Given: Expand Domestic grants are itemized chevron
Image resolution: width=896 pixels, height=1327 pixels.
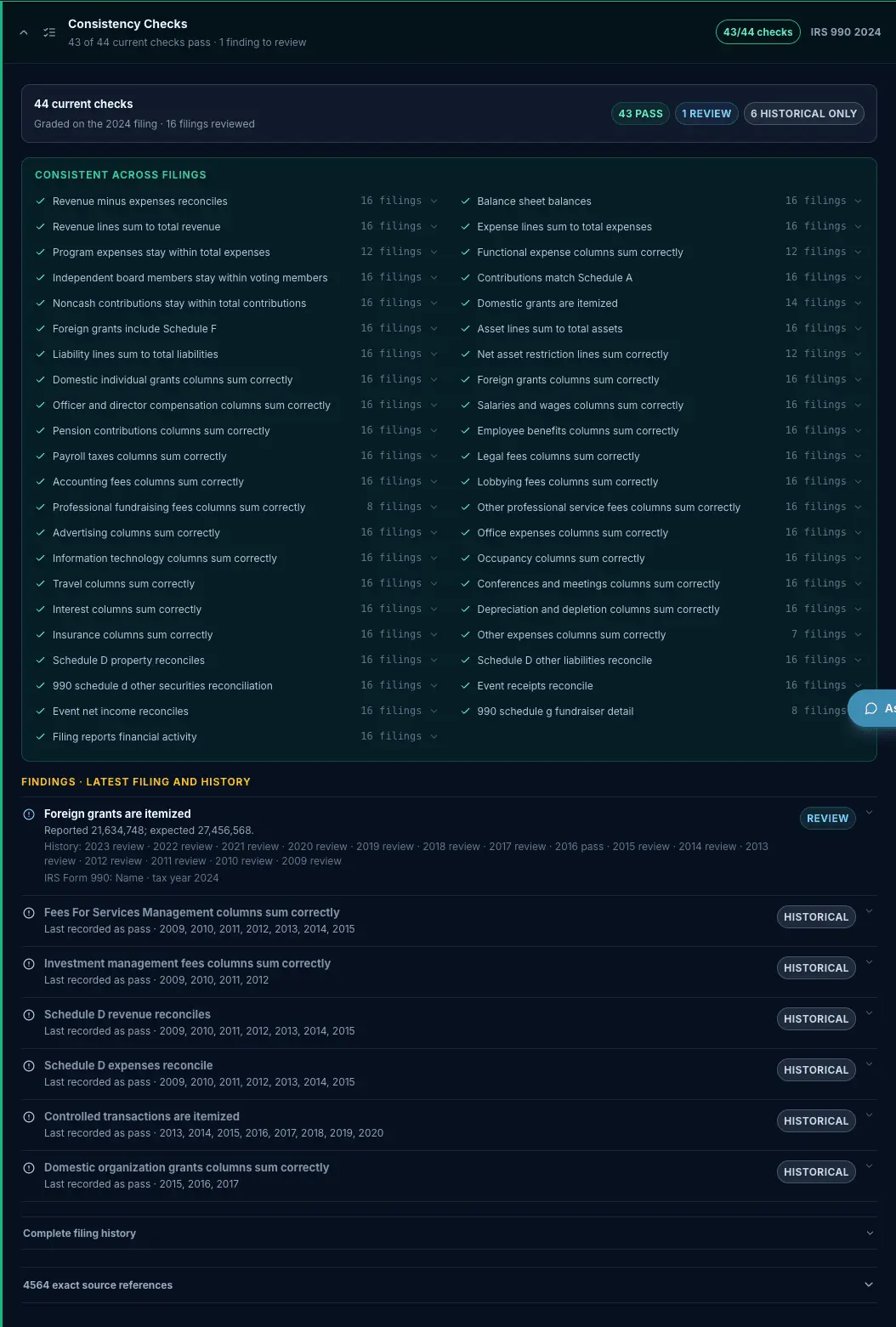Looking at the screenshot, I should [x=858, y=303].
